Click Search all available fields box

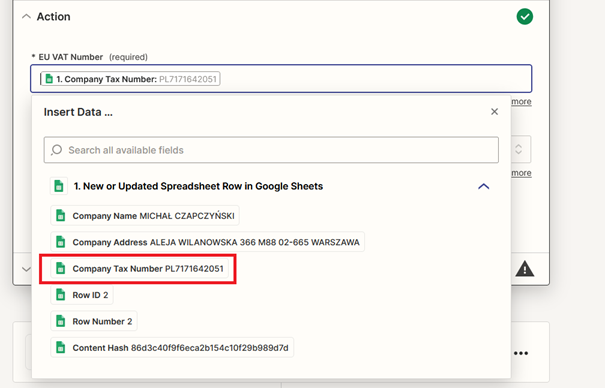pyautogui.click(x=271, y=150)
